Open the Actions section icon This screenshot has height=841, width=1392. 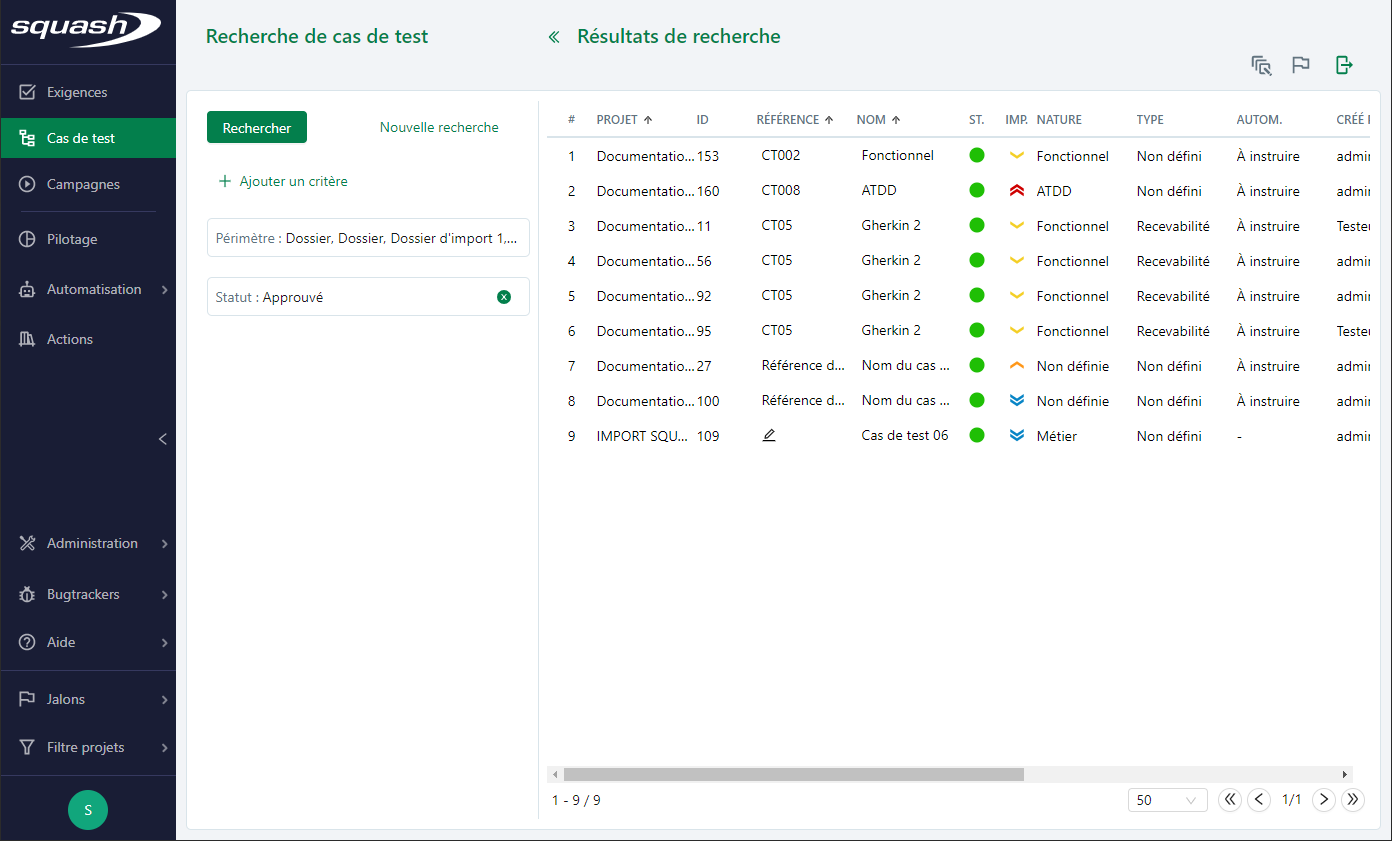pyautogui.click(x=25, y=338)
